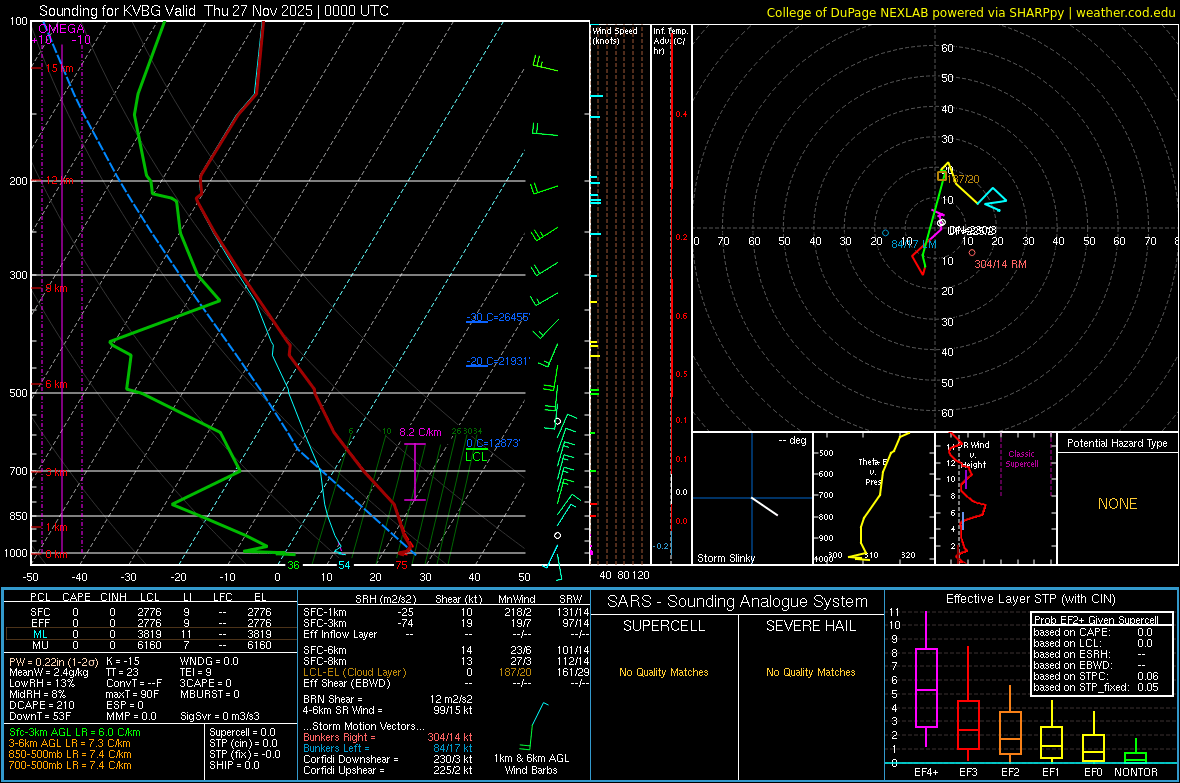
Task: Select the MU parcel row
Action: pyautogui.click(x=151, y=645)
